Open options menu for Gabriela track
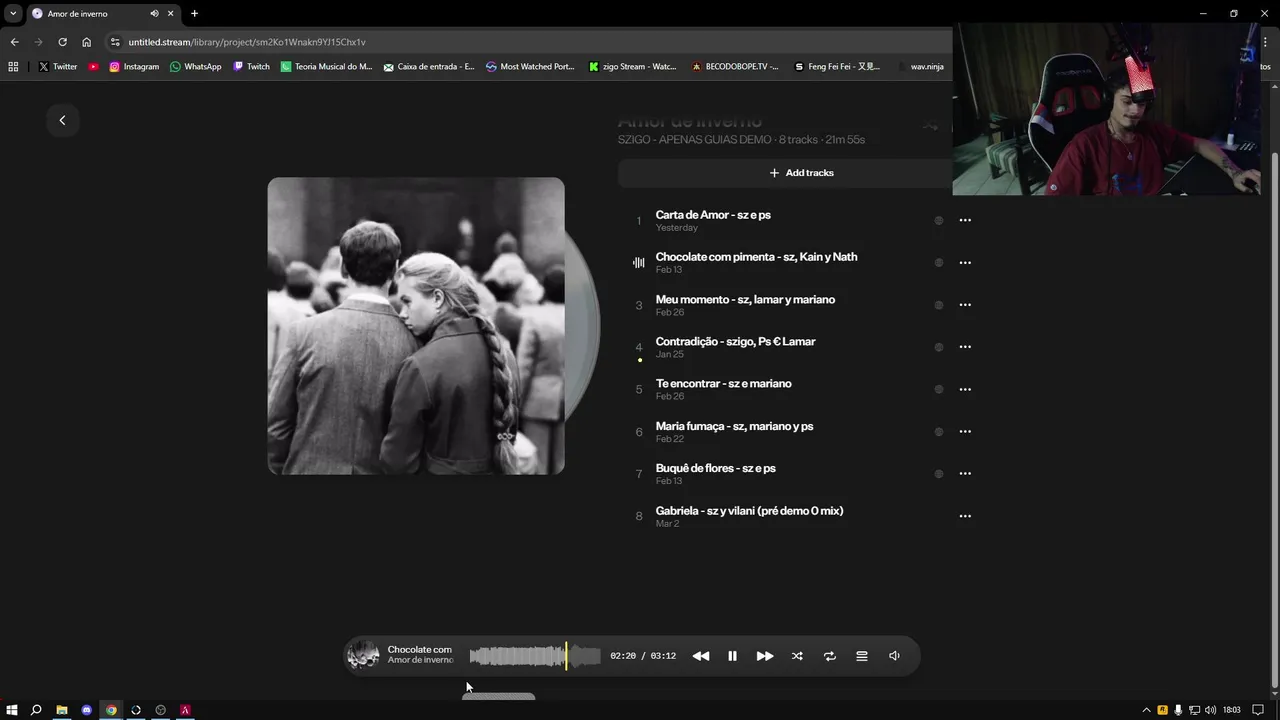Viewport: 1280px width, 720px height. point(965,516)
